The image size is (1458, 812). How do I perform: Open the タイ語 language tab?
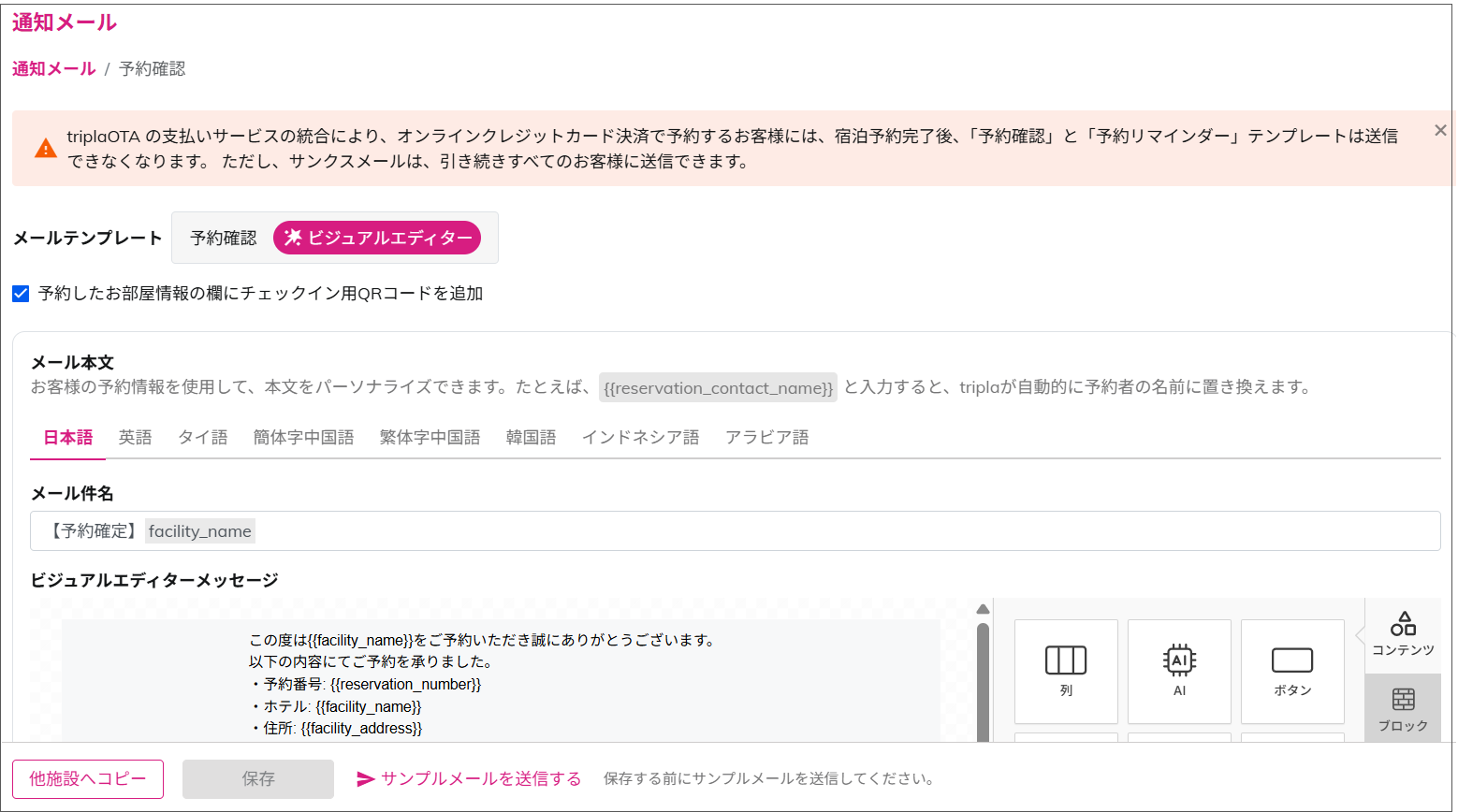(x=203, y=437)
